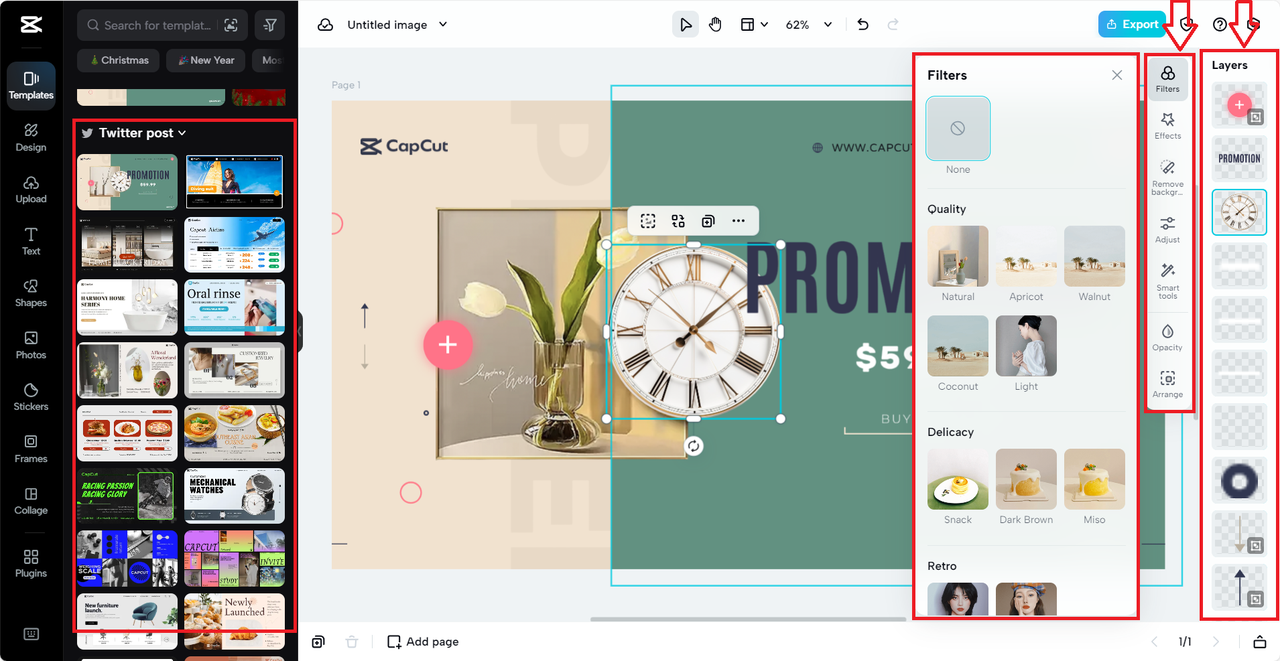Click the duplicate icon on floating toolbar
The width and height of the screenshot is (1280, 661).
pyautogui.click(x=708, y=221)
